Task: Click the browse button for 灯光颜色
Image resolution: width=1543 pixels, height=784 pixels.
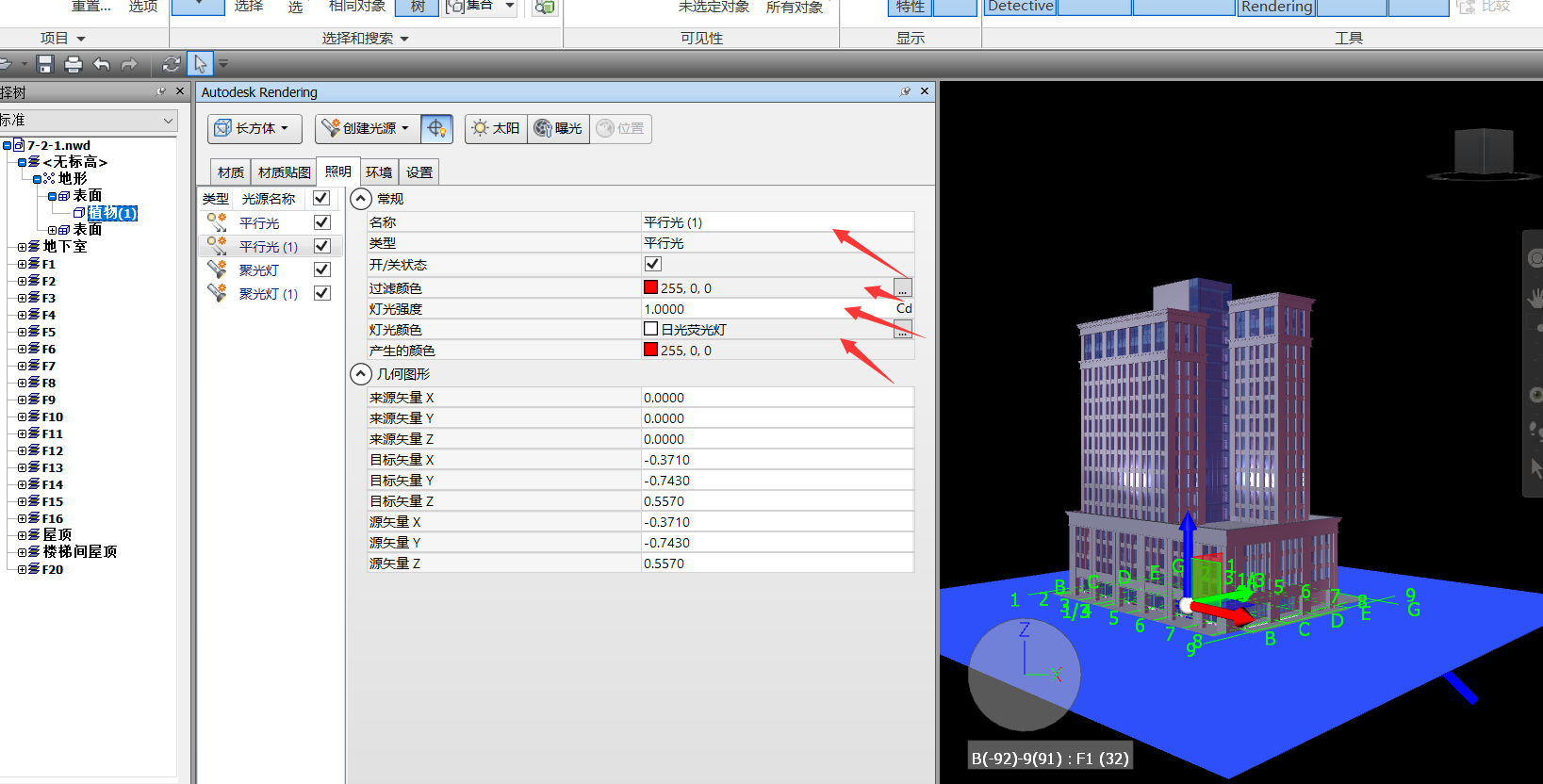Action: tap(903, 330)
